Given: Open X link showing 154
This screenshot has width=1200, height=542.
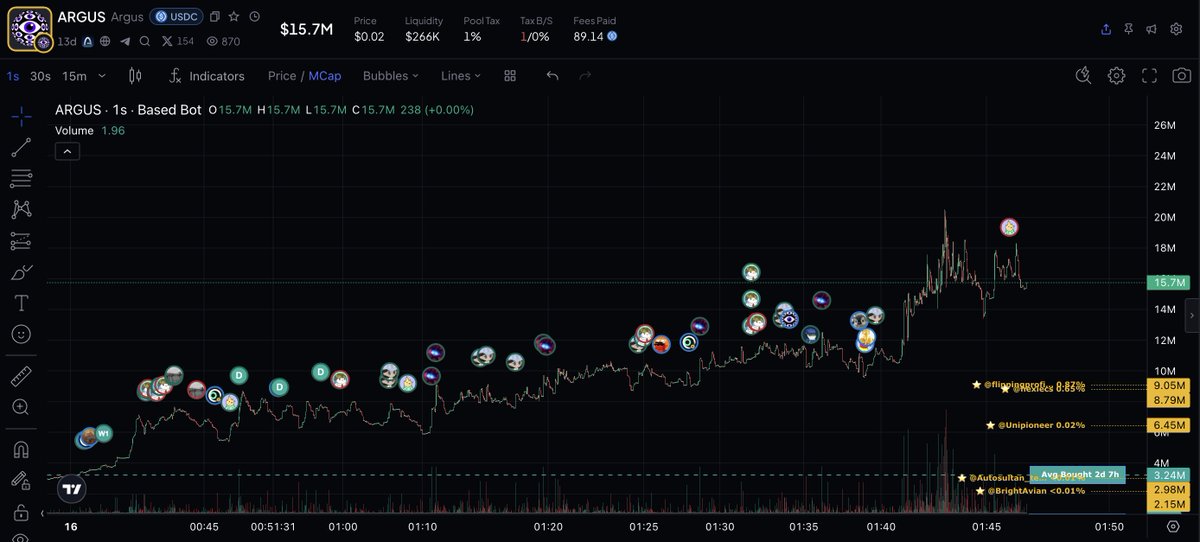Looking at the screenshot, I should tap(178, 41).
